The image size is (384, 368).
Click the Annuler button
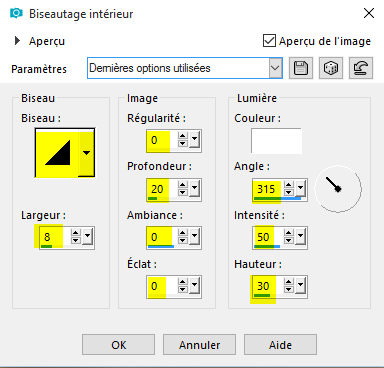coord(199,345)
